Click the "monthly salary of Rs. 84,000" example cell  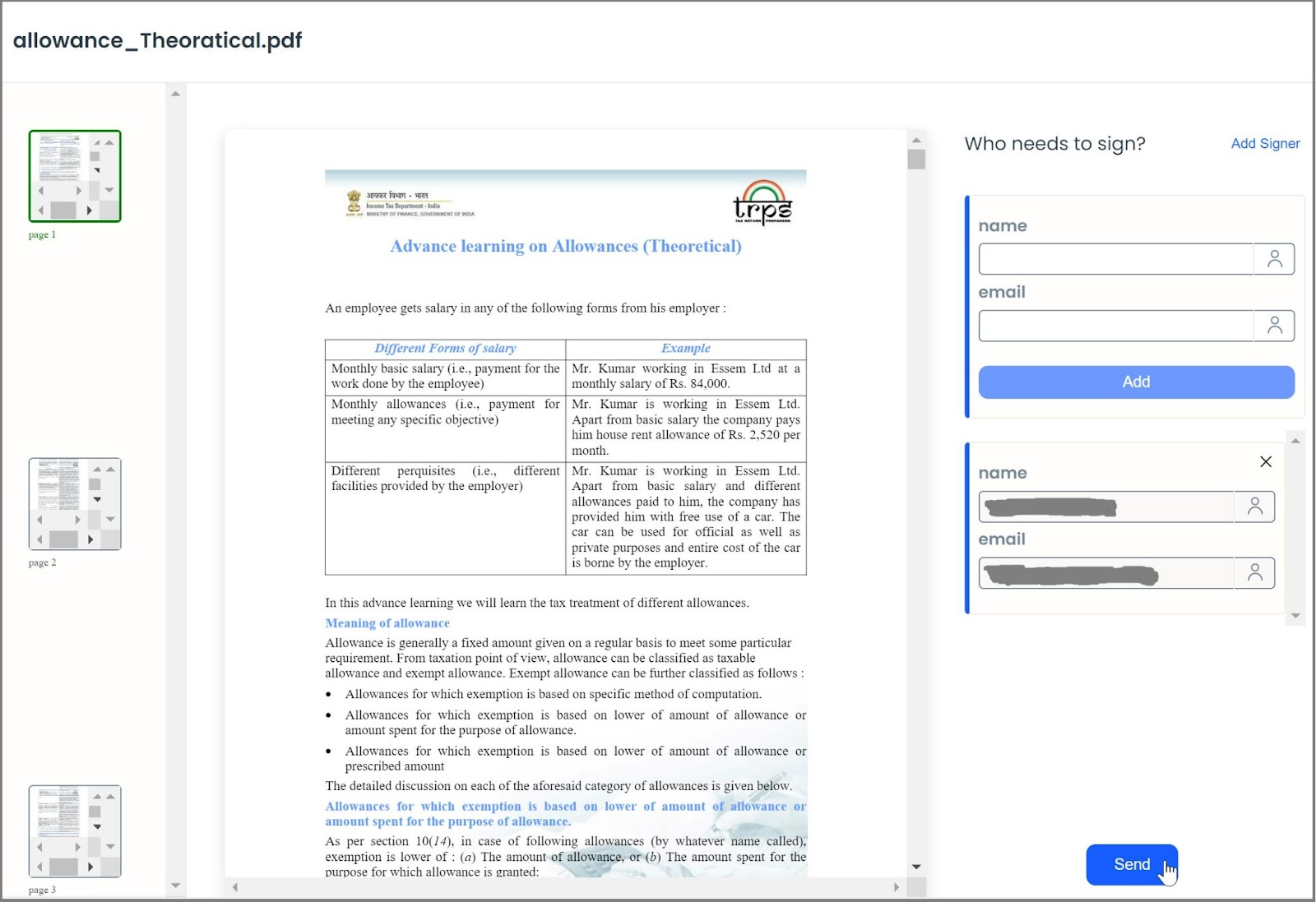pos(686,377)
